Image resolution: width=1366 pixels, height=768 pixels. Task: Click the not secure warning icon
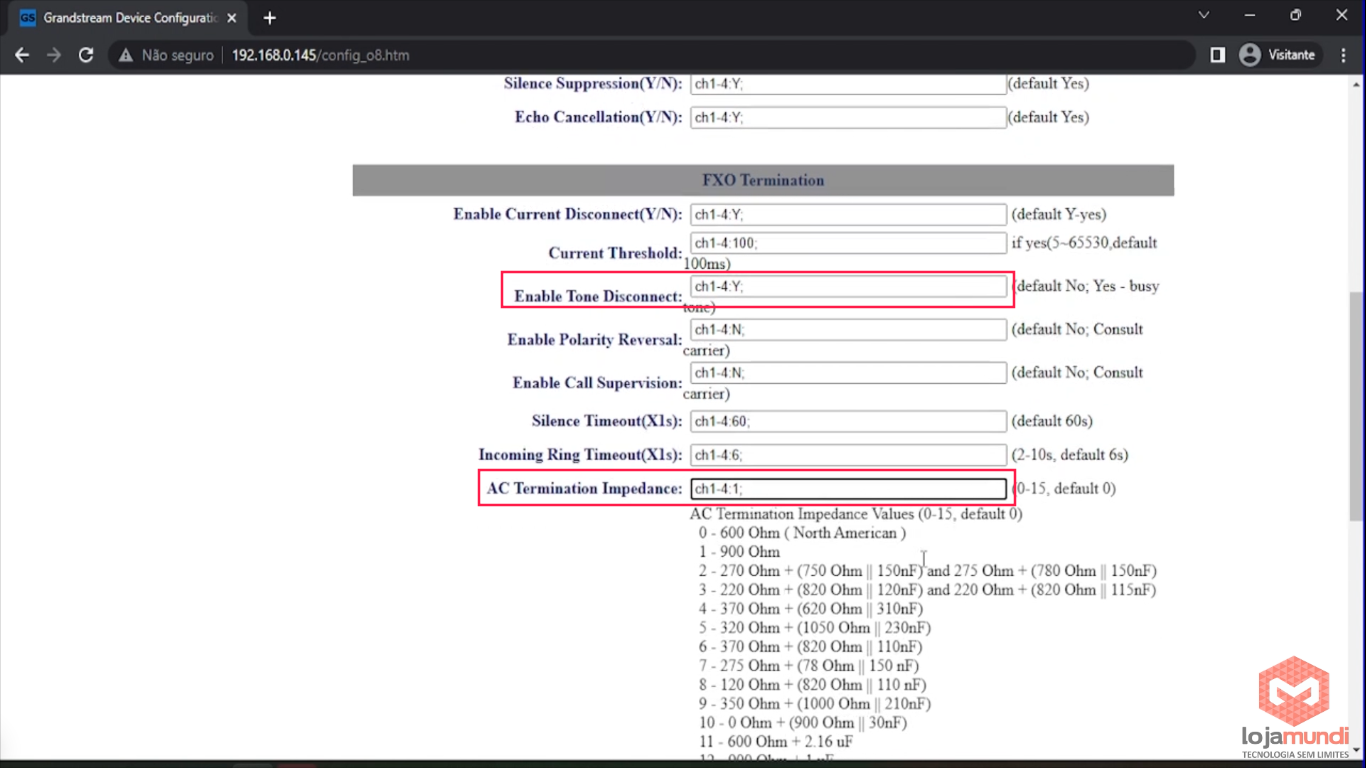tap(126, 55)
